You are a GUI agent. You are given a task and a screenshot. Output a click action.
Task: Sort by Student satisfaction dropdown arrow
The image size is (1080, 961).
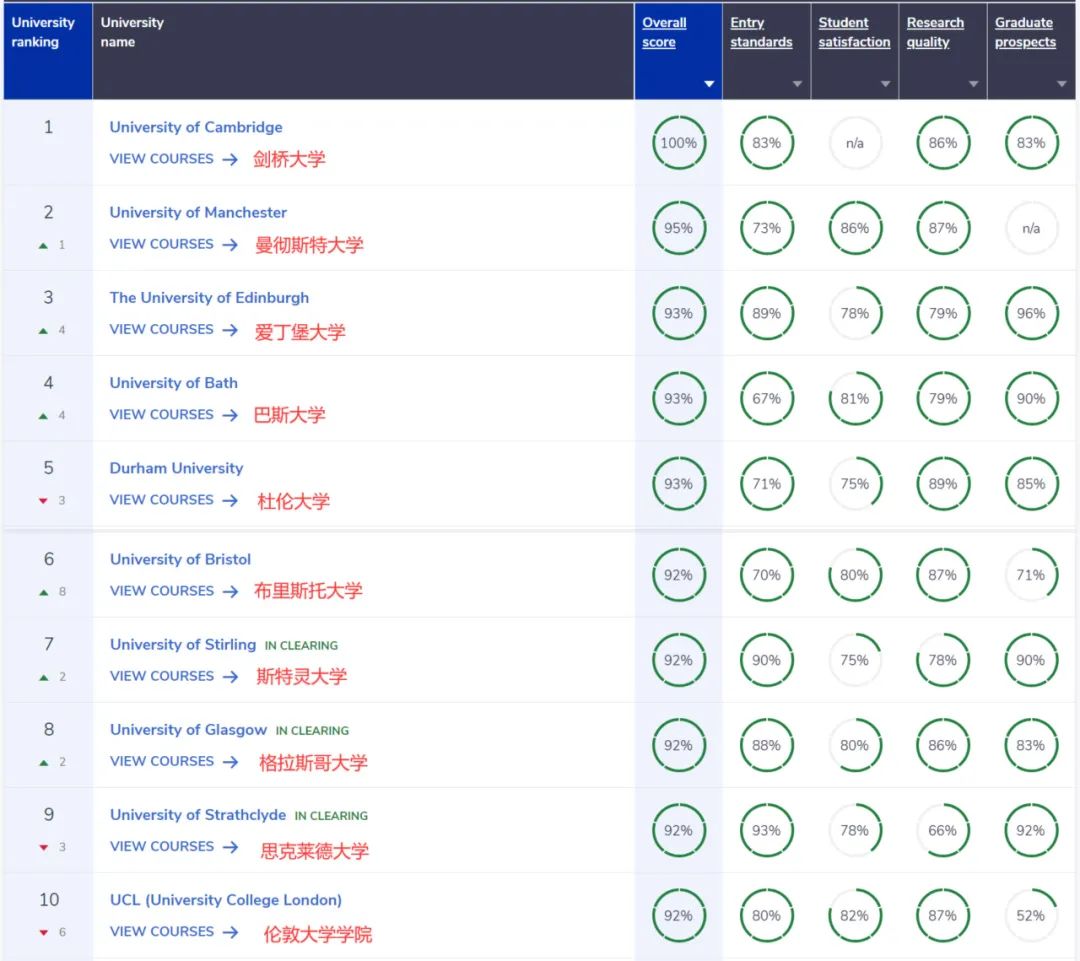[885, 84]
